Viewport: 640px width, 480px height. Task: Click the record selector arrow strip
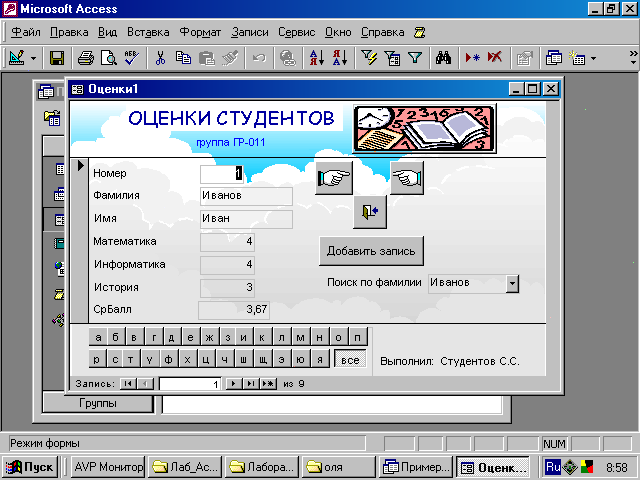click(80, 240)
